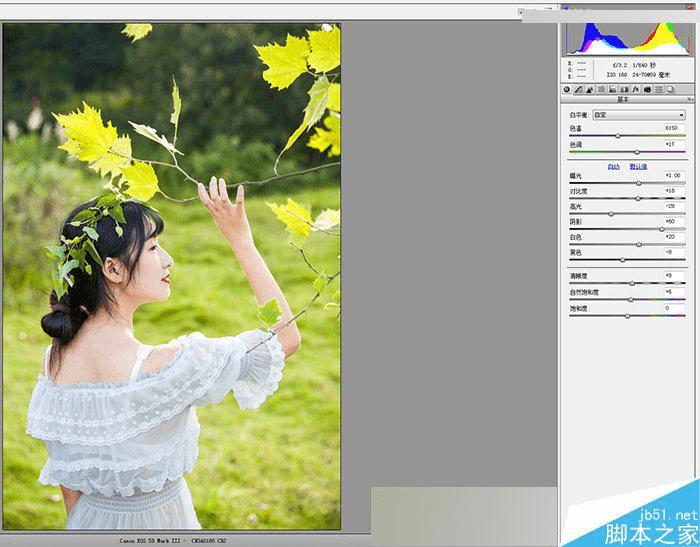The width and height of the screenshot is (700, 547).
Task: Click the 自然饱和度 value field
Action: [674, 292]
